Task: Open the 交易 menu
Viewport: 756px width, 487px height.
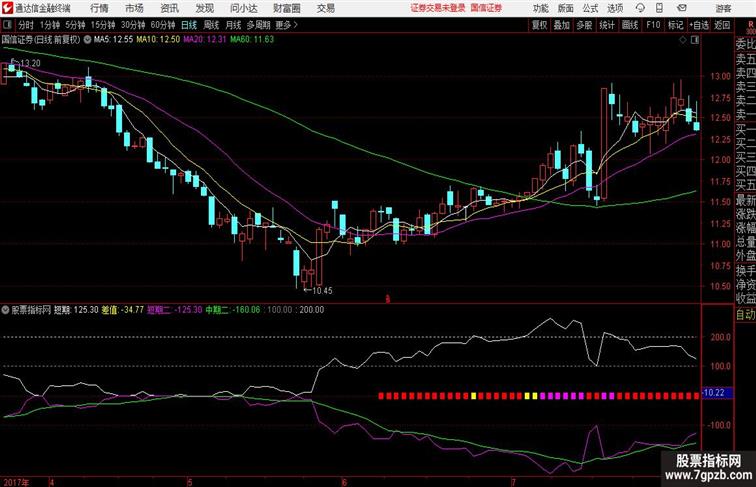Action: (325, 8)
